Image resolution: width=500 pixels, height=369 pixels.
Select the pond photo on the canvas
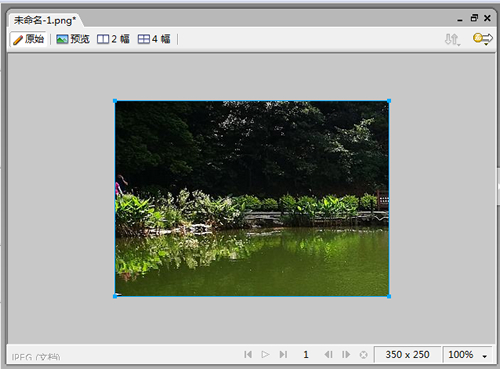[252, 198]
